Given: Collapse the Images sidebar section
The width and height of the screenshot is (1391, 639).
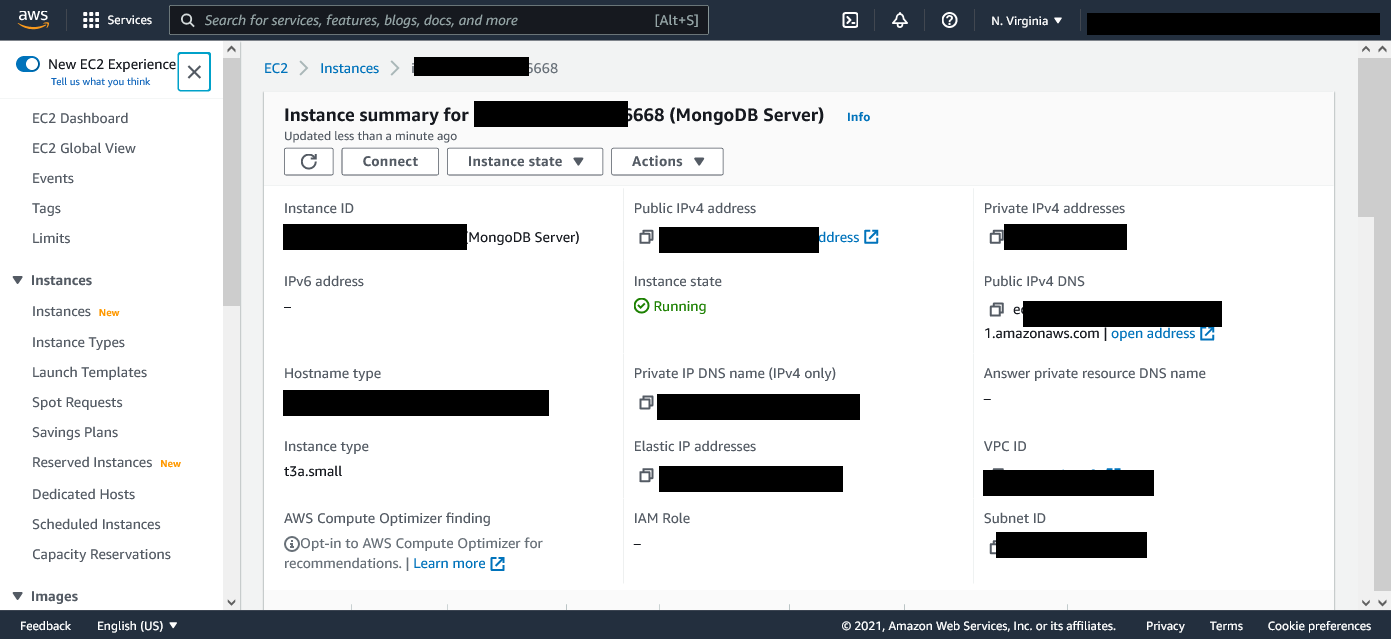Looking at the screenshot, I should coord(18,596).
